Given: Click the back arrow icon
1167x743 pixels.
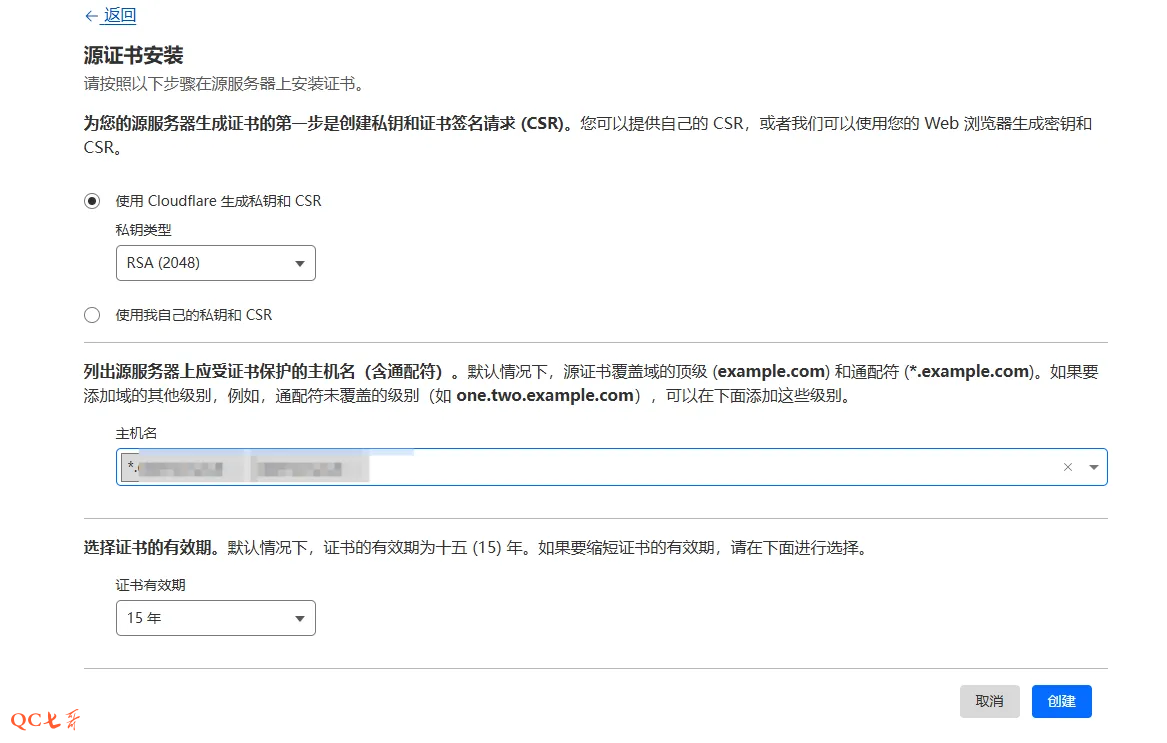Looking at the screenshot, I should (91, 16).
